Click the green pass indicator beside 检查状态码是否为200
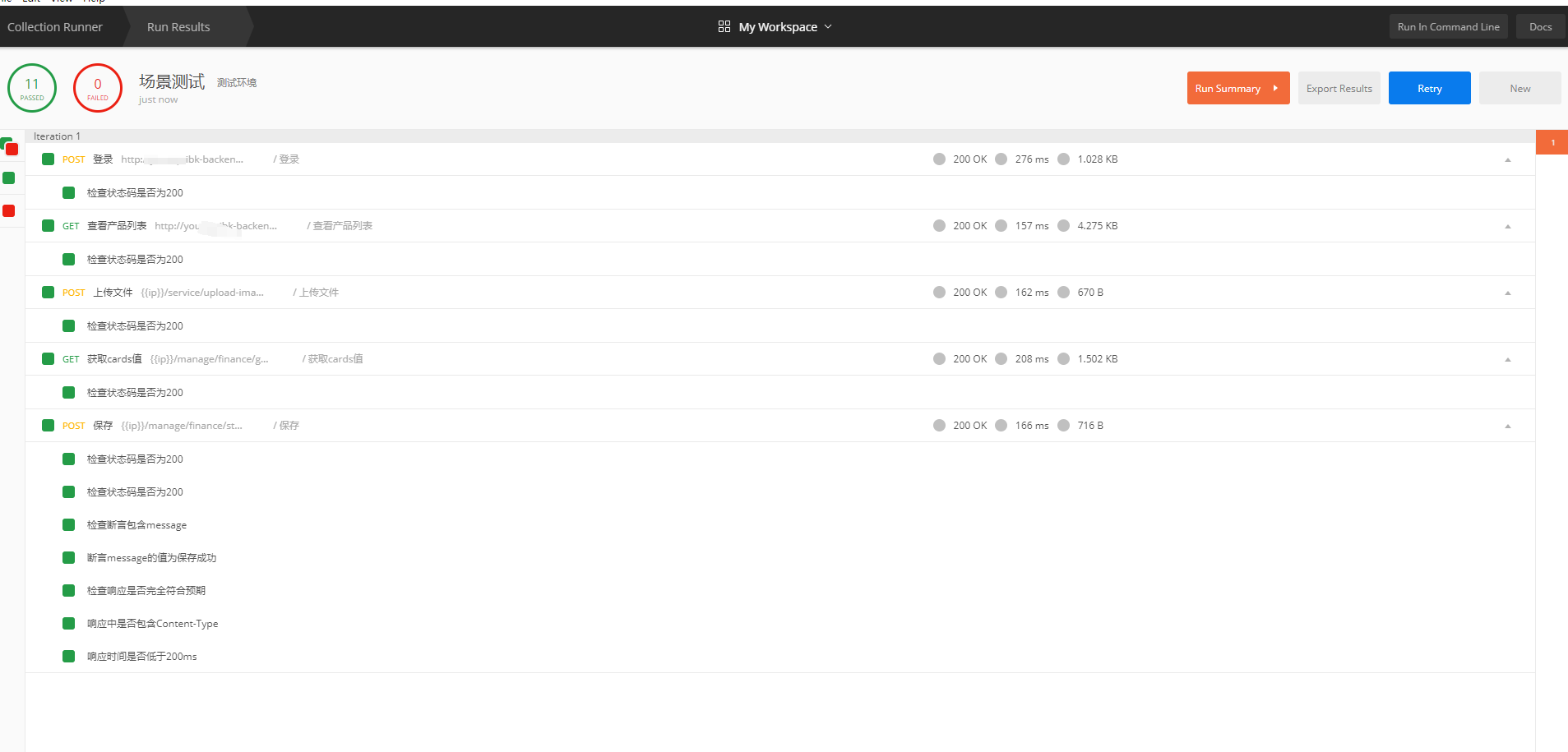This screenshot has width=1568, height=752. (68, 192)
